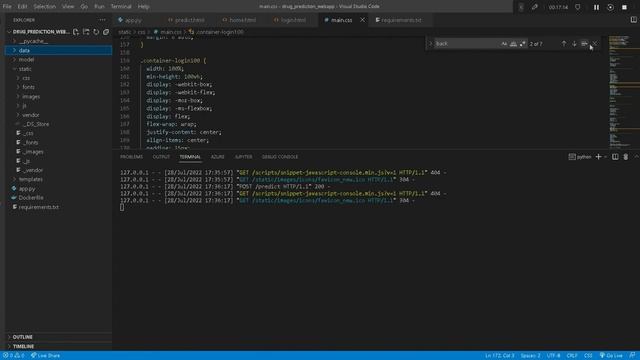Image resolution: width=640 pixels, height=360 pixels.
Task: Switch to the AZURE panel tab
Action: 218,157
